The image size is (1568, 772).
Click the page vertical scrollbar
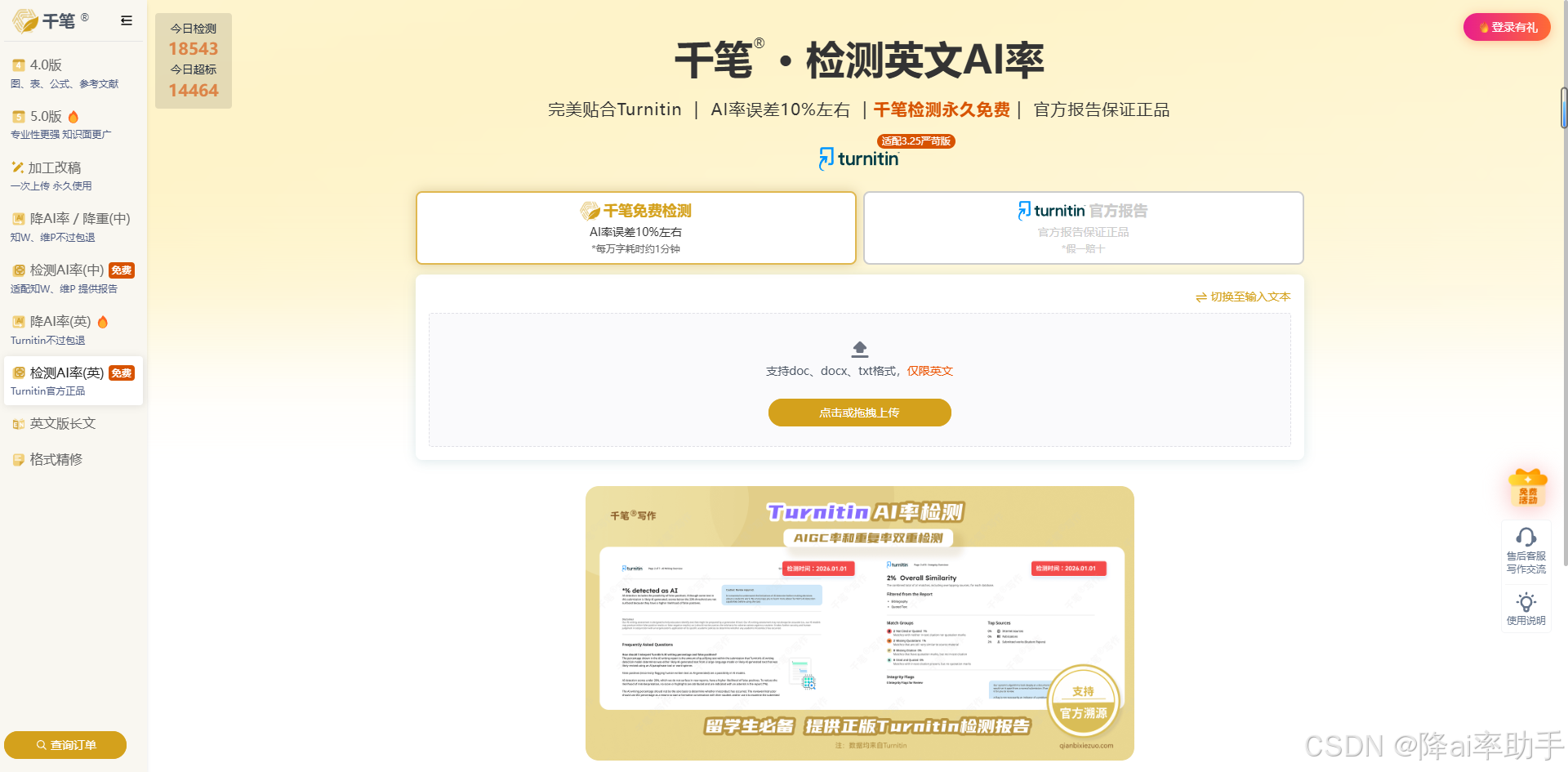coord(1564,108)
